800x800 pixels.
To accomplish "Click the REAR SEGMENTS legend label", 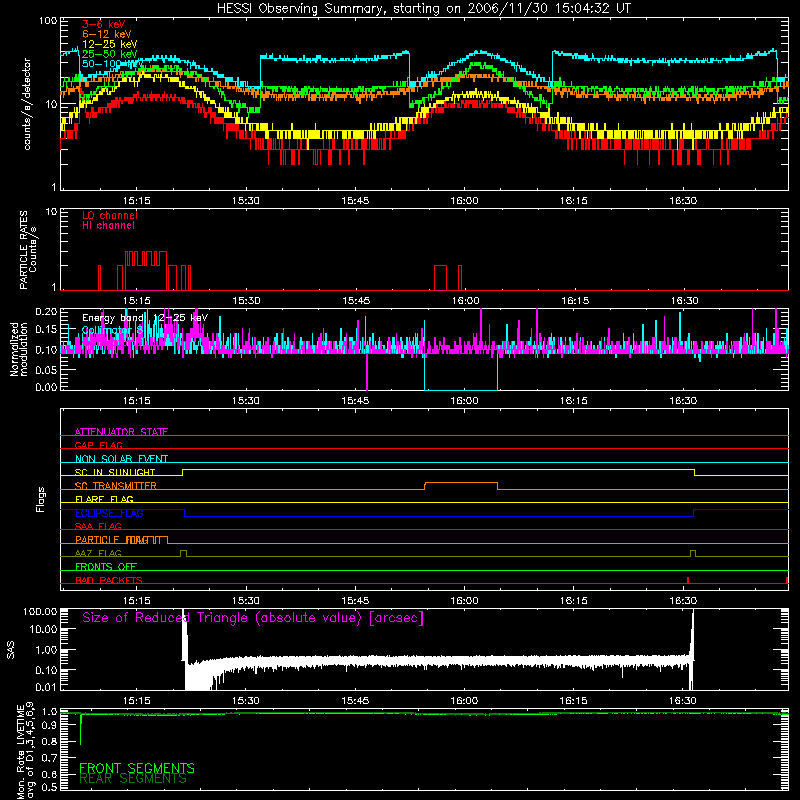I will point(133,779).
